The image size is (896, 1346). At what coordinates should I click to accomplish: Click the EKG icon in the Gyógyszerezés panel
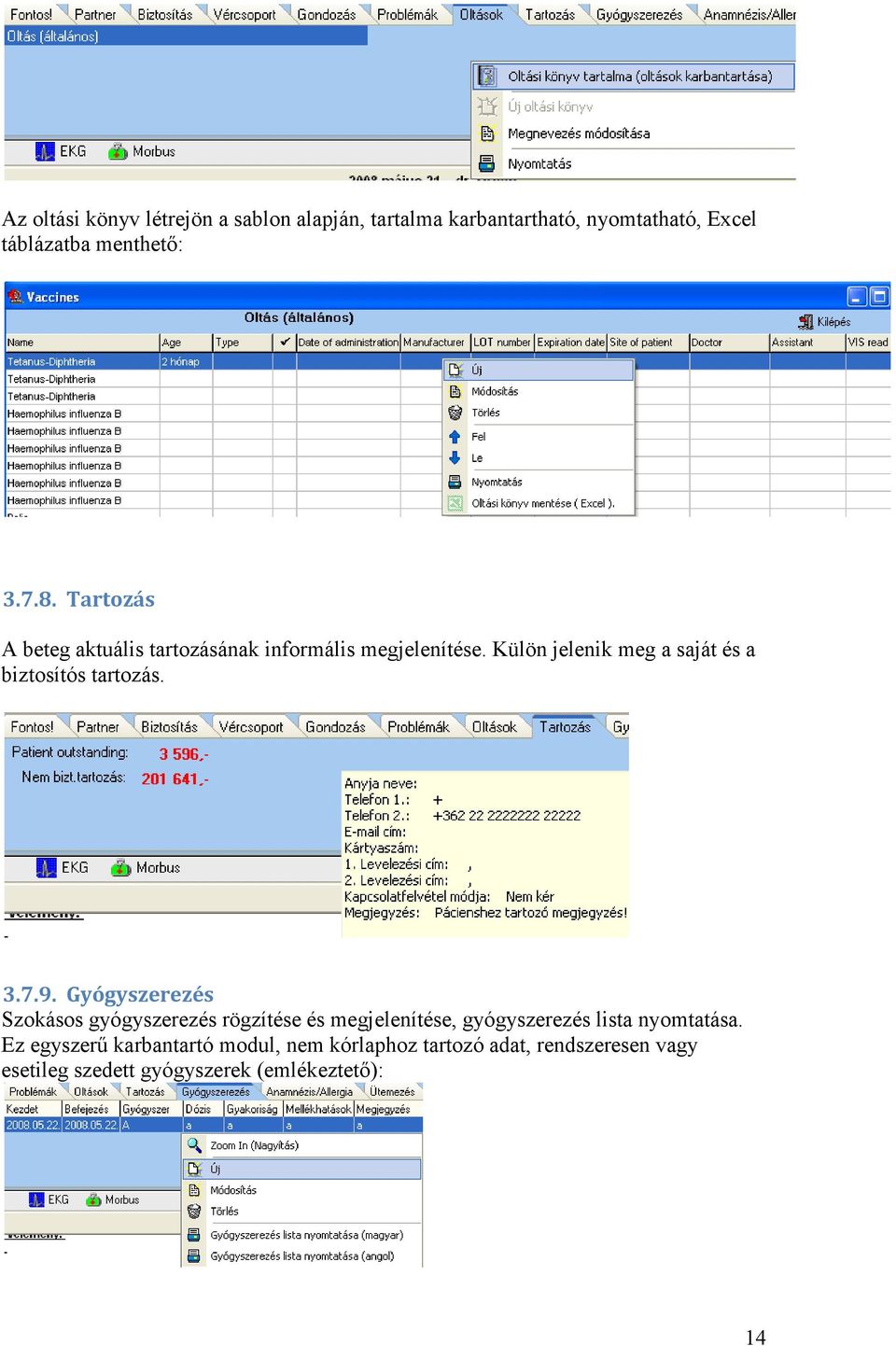click(x=36, y=1199)
